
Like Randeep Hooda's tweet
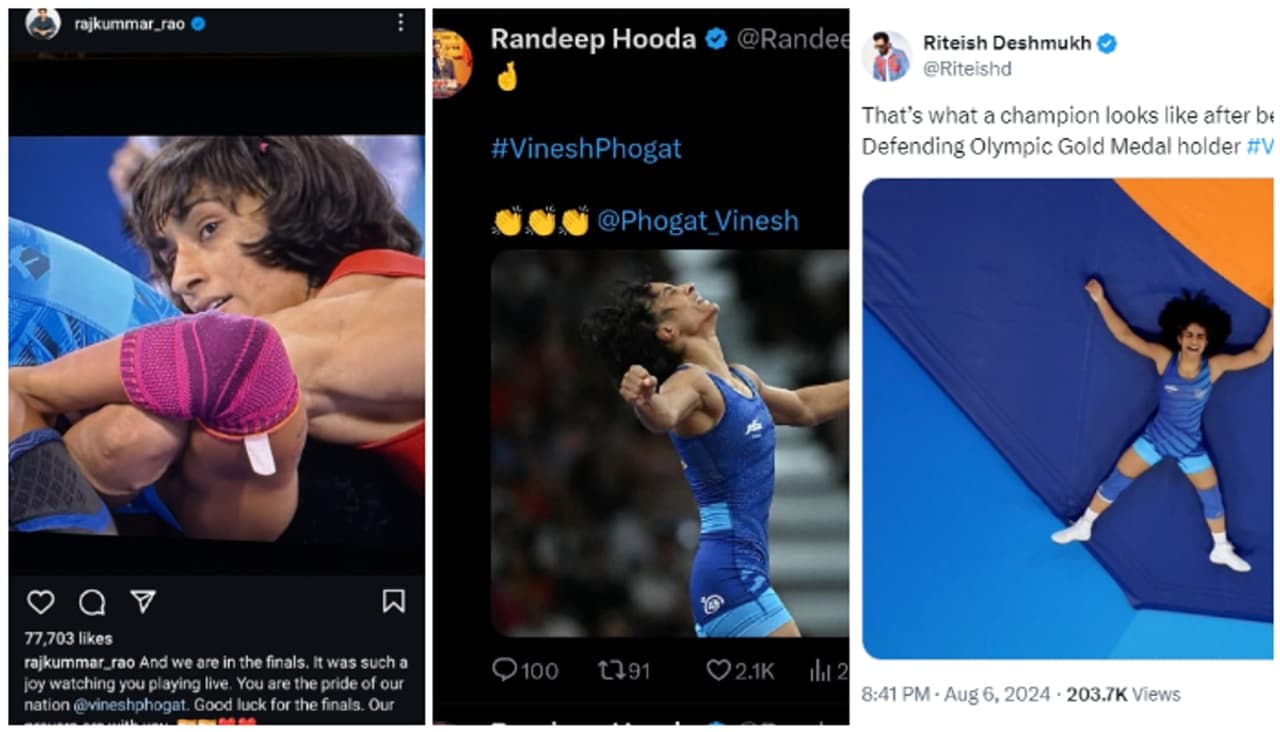click(x=718, y=670)
